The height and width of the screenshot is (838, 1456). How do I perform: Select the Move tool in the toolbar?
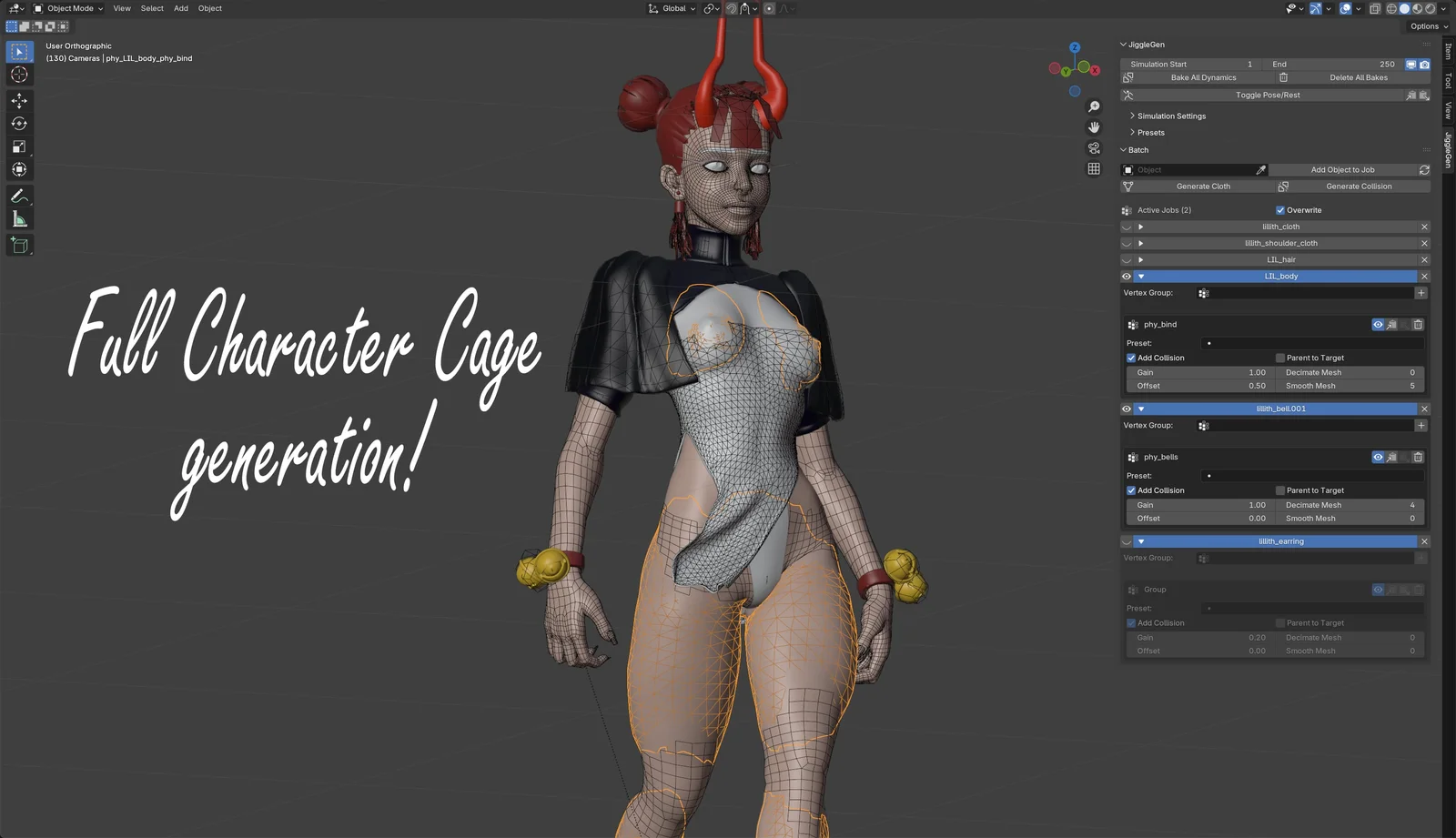(x=19, y=99)
